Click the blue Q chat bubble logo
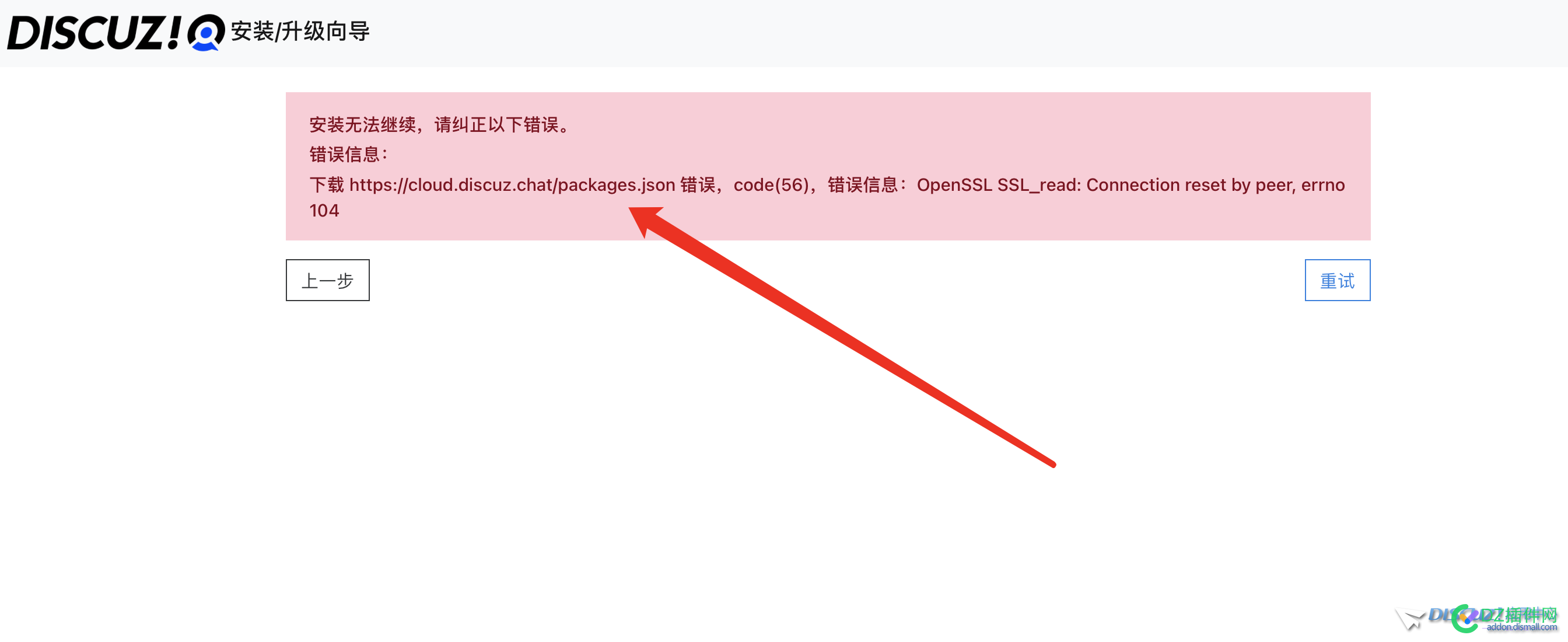This screenshot has height=642, width=1568. [206, 32]
